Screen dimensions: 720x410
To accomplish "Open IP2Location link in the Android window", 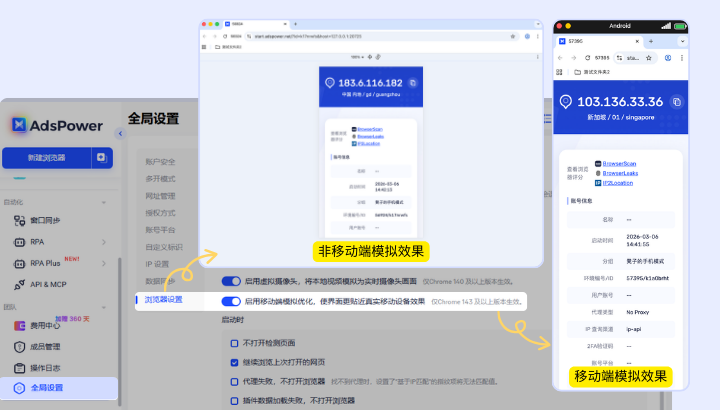I will point(618,183).
